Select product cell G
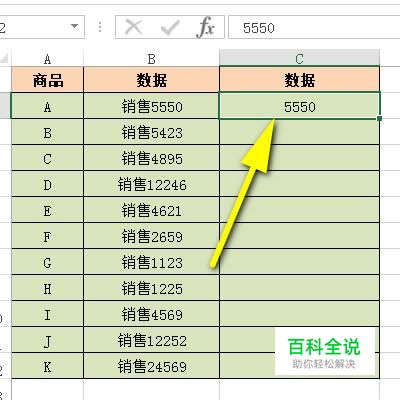The image size is (400, 400). tap(47, 262)
